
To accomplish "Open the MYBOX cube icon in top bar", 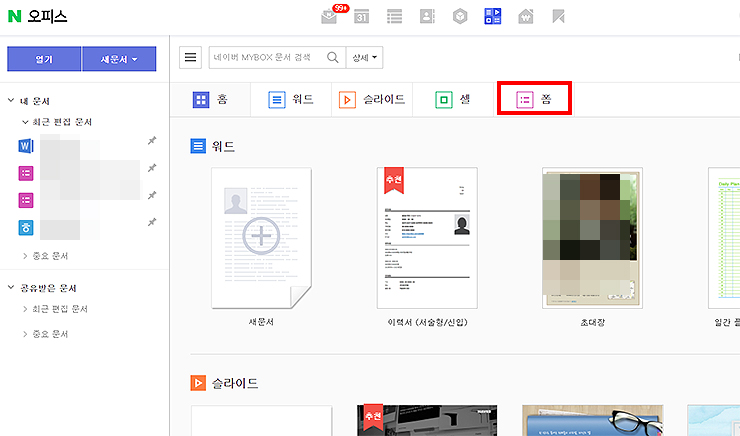I will pos(460,17).
